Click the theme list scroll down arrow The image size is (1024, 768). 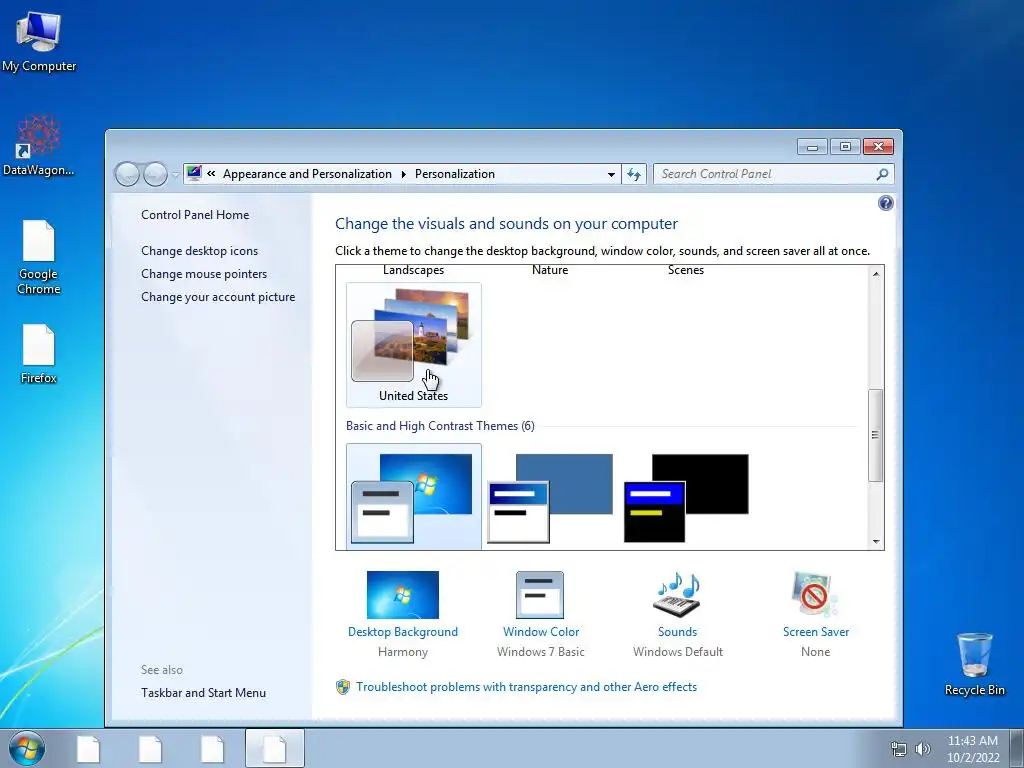[x=876, y=541]
